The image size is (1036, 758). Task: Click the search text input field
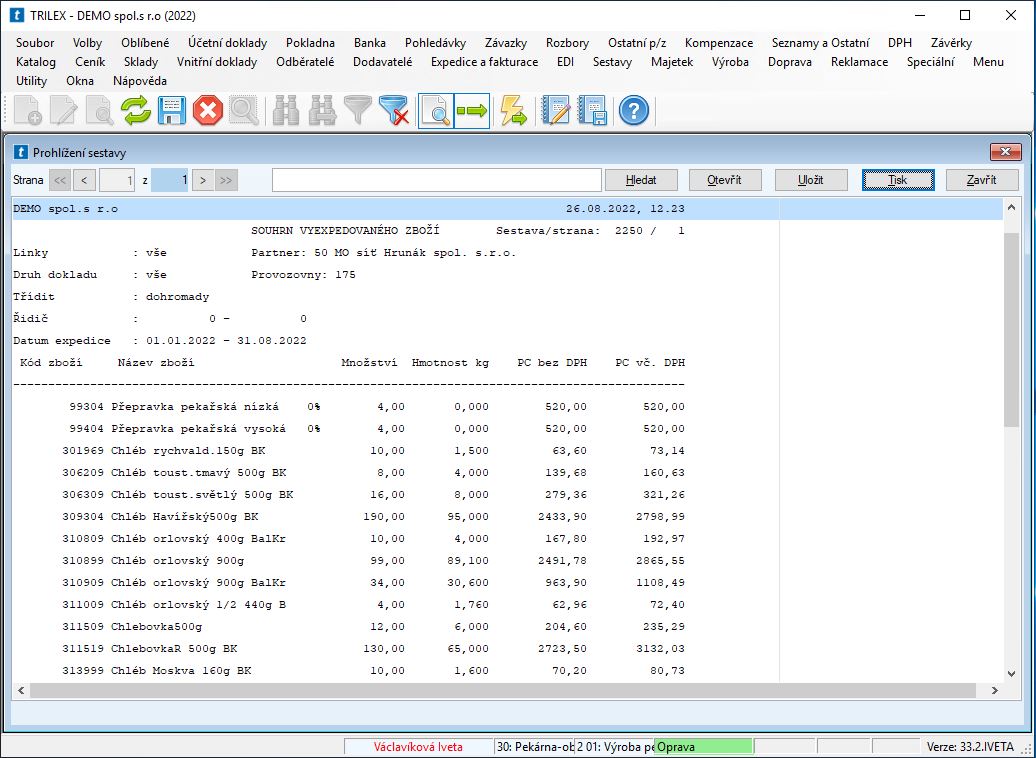point(435,180)
